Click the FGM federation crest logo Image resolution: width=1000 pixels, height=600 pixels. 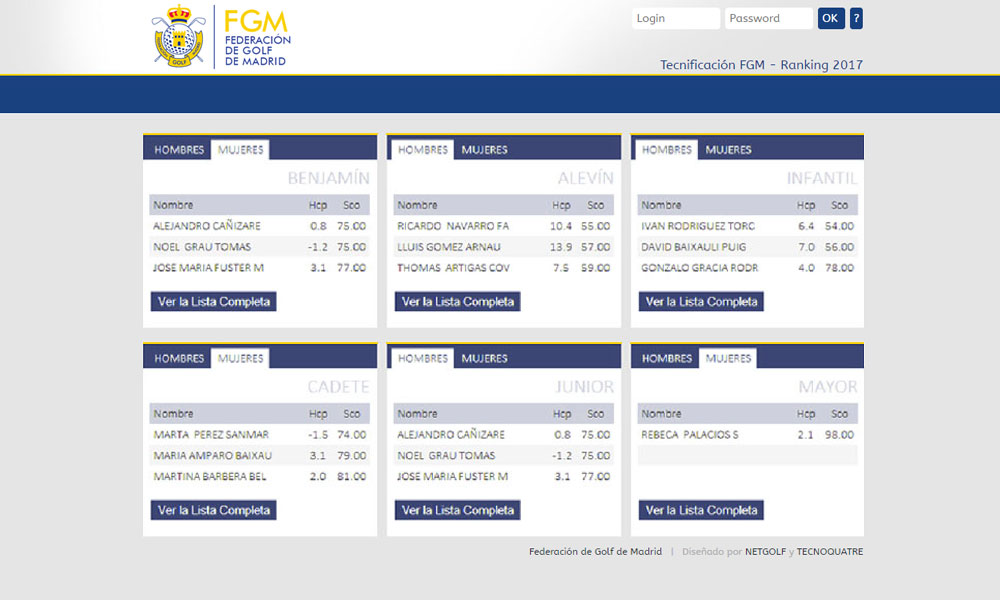click(175, 36)
